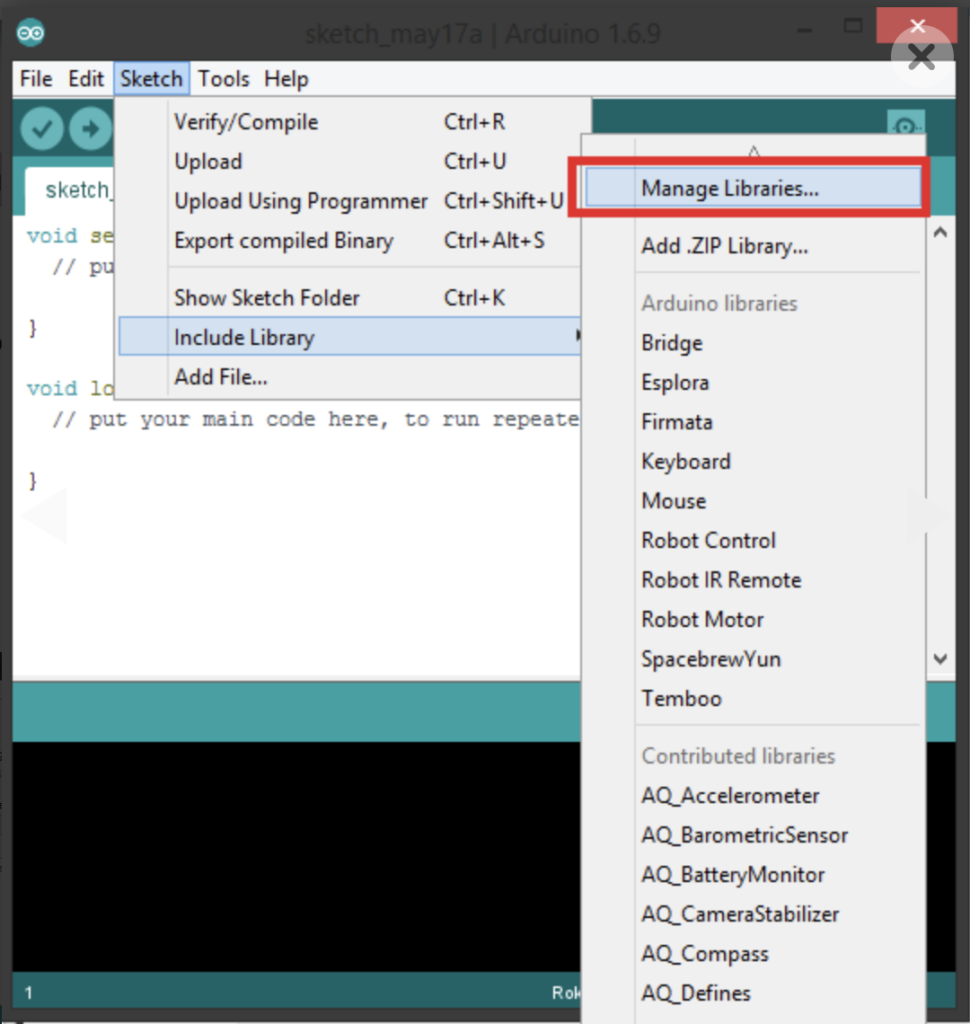Open the File menu

(36, 79)
